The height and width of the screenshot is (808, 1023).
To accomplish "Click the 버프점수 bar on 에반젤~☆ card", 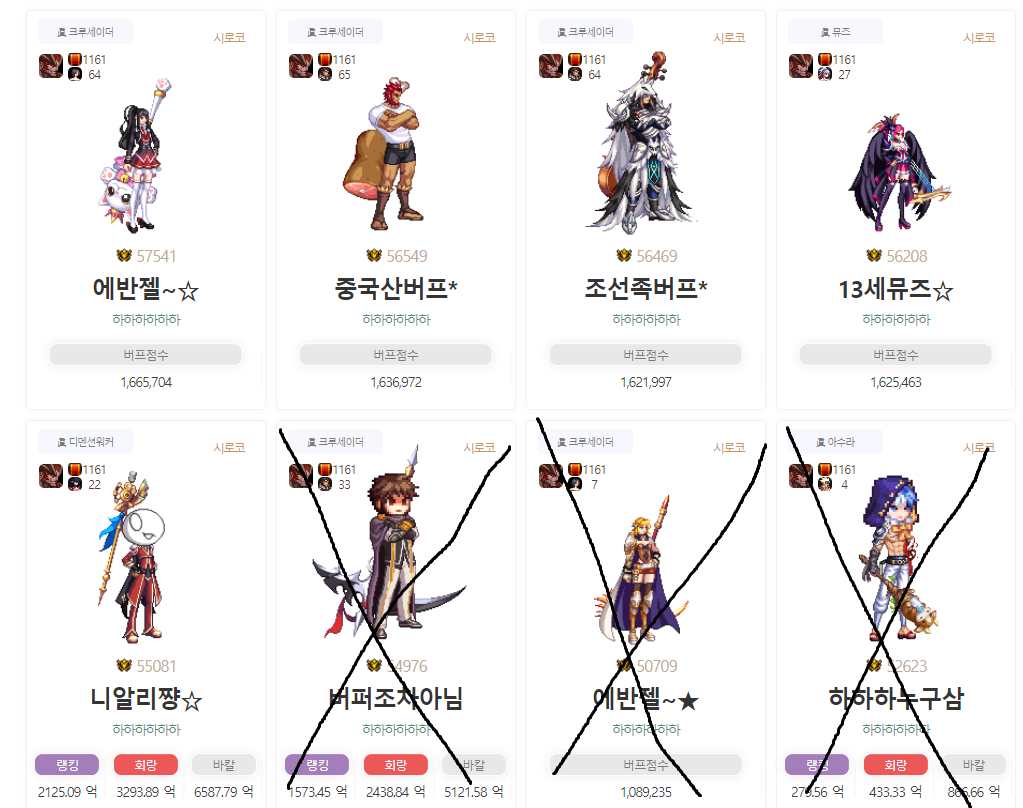I will point(145,355).
